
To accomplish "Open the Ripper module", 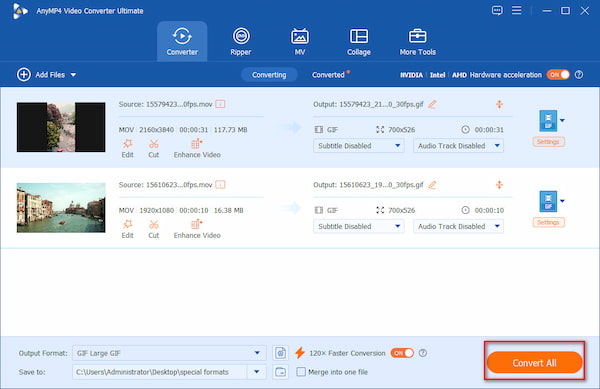I will [x=241, y=41].
